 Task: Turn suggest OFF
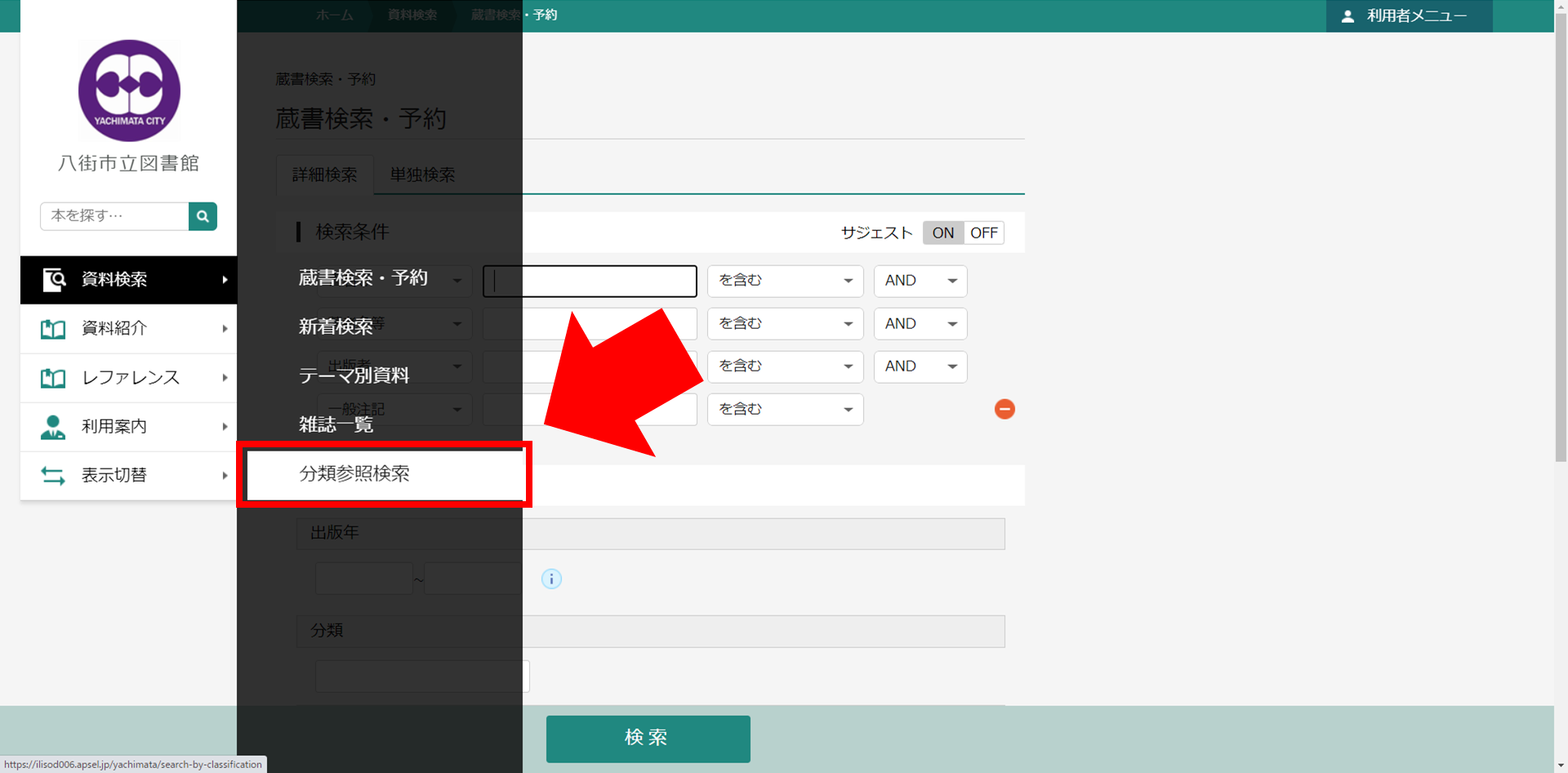point(983,233)
